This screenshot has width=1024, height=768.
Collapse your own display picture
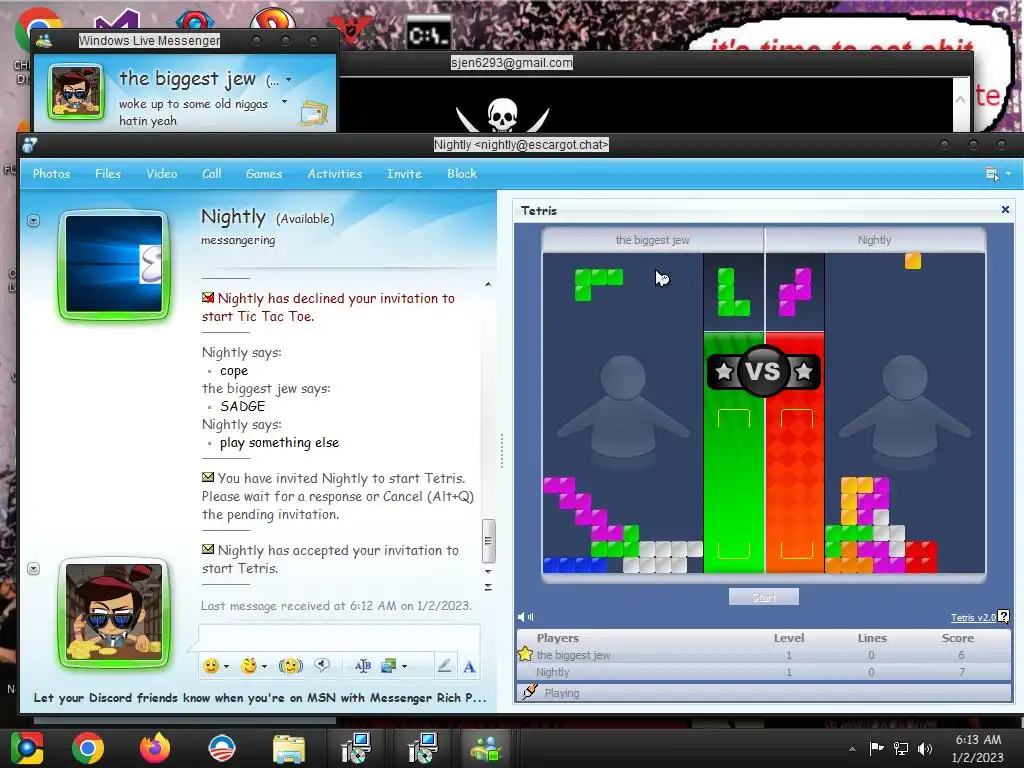point(34,569)
